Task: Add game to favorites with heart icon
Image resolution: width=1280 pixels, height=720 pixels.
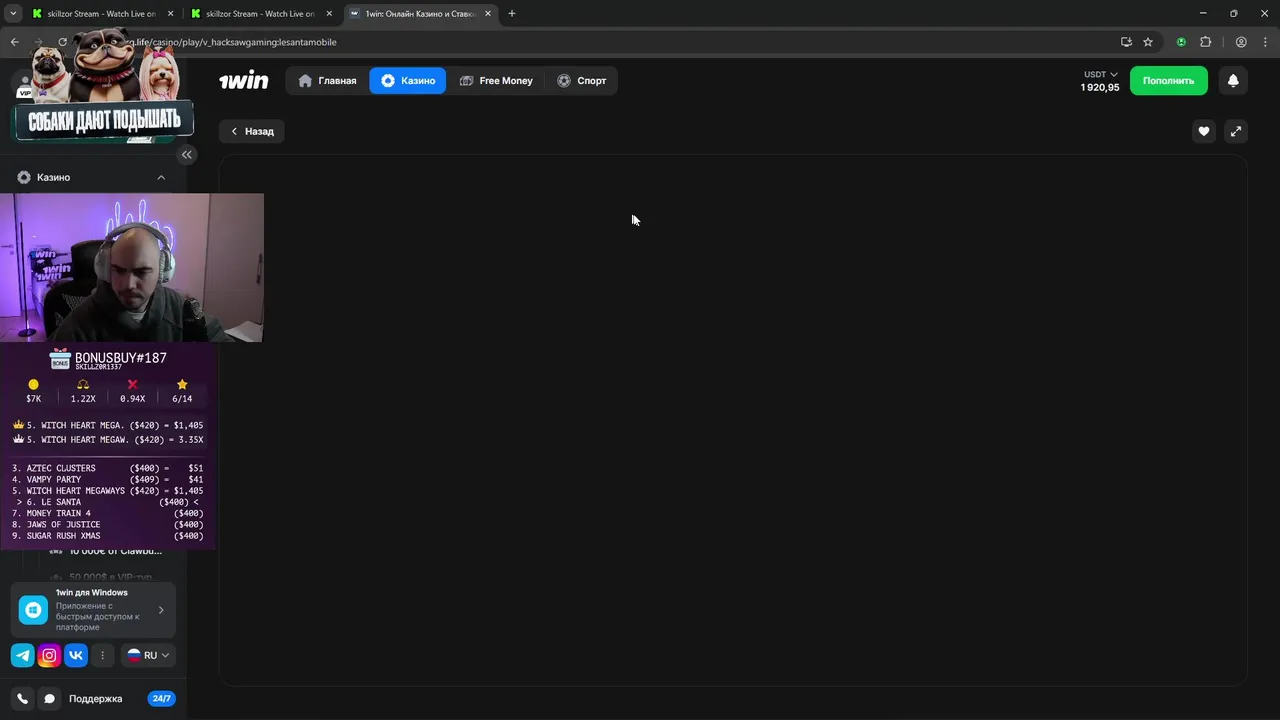Action: pyautogui.click(x=1204, y=131)
